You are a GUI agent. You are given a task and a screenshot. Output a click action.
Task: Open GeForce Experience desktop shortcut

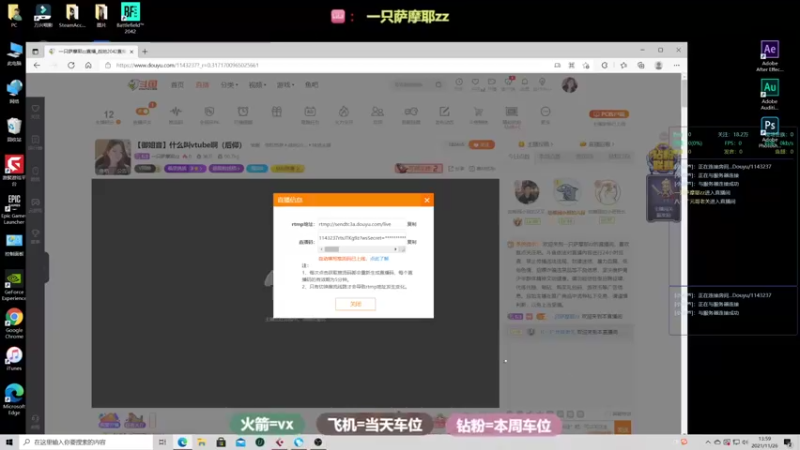coord(14,286)
